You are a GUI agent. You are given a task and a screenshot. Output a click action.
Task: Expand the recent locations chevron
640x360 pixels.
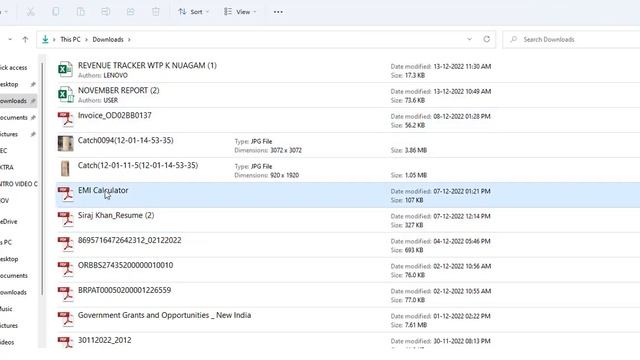point(10,40)
